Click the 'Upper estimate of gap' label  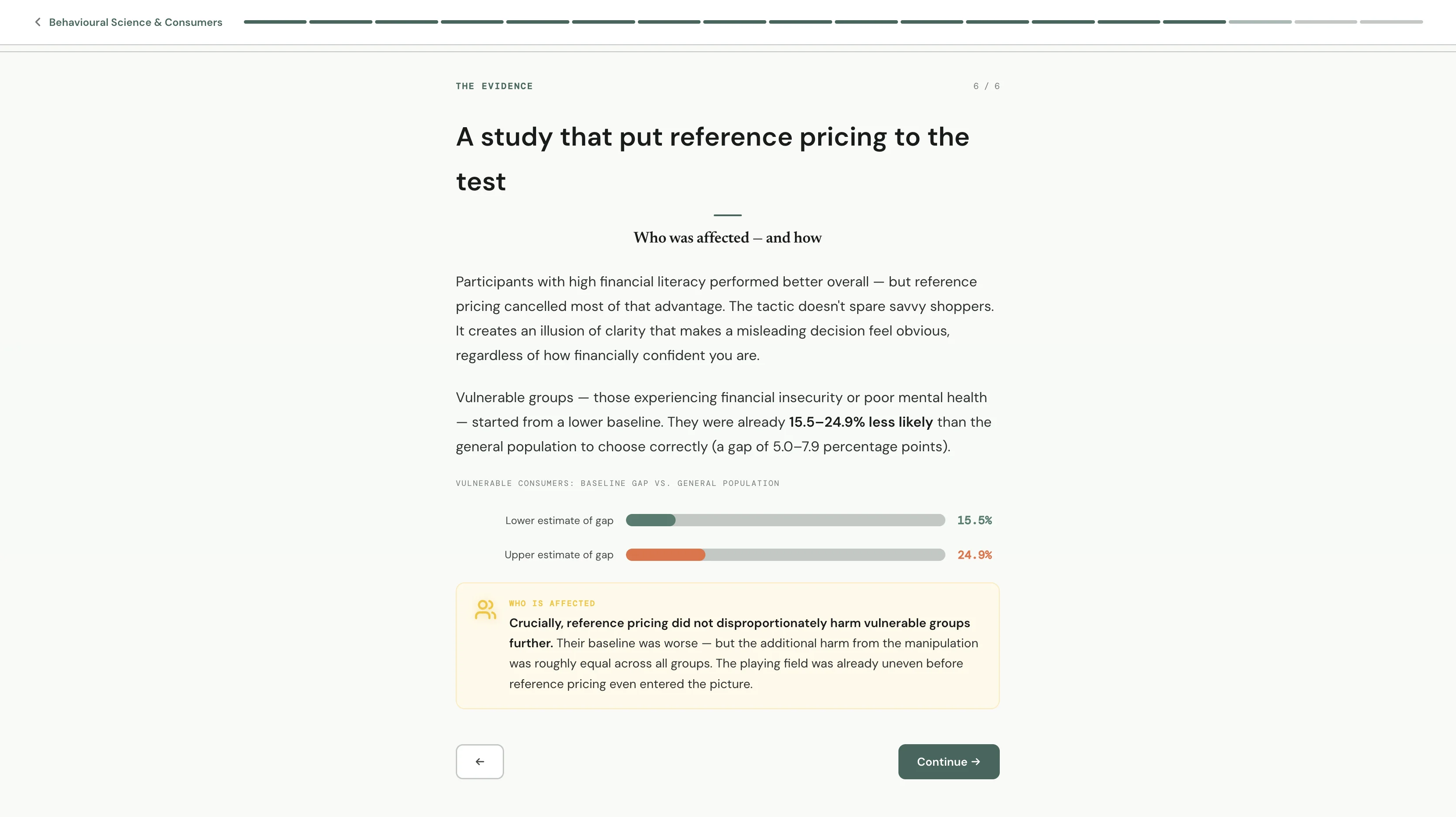point(558,555)
